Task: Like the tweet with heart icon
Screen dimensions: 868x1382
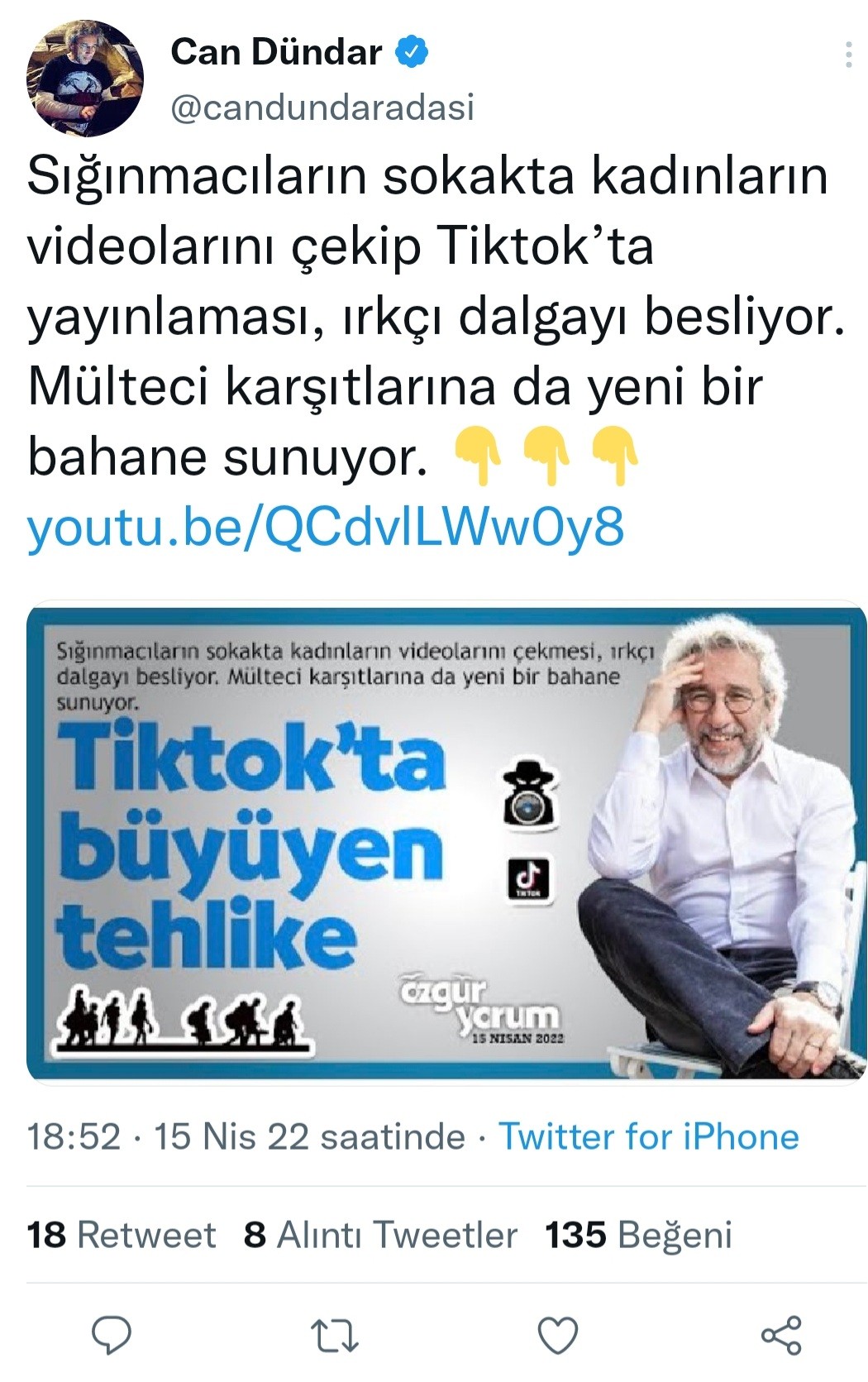Action: pyautogui.click(x=558, y=1335)
